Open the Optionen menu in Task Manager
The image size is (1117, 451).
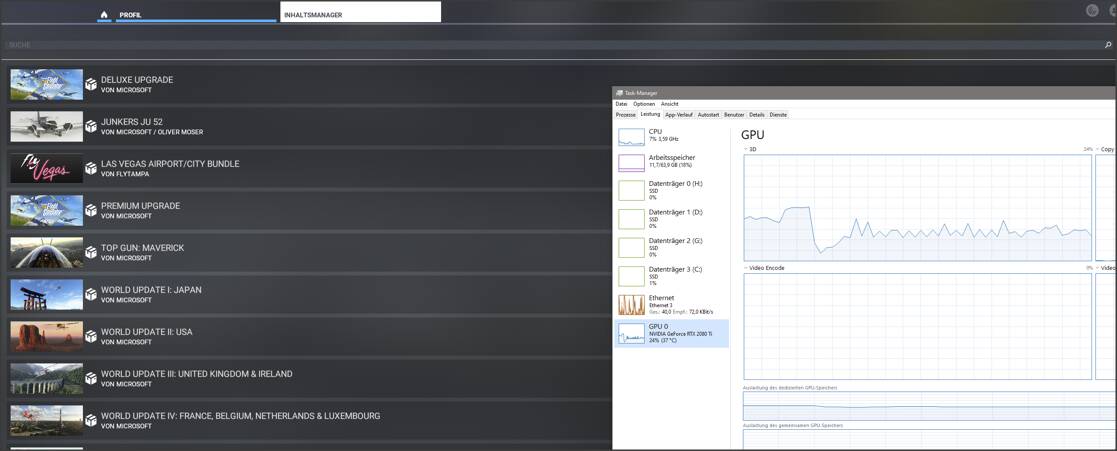tap(644, 104)
